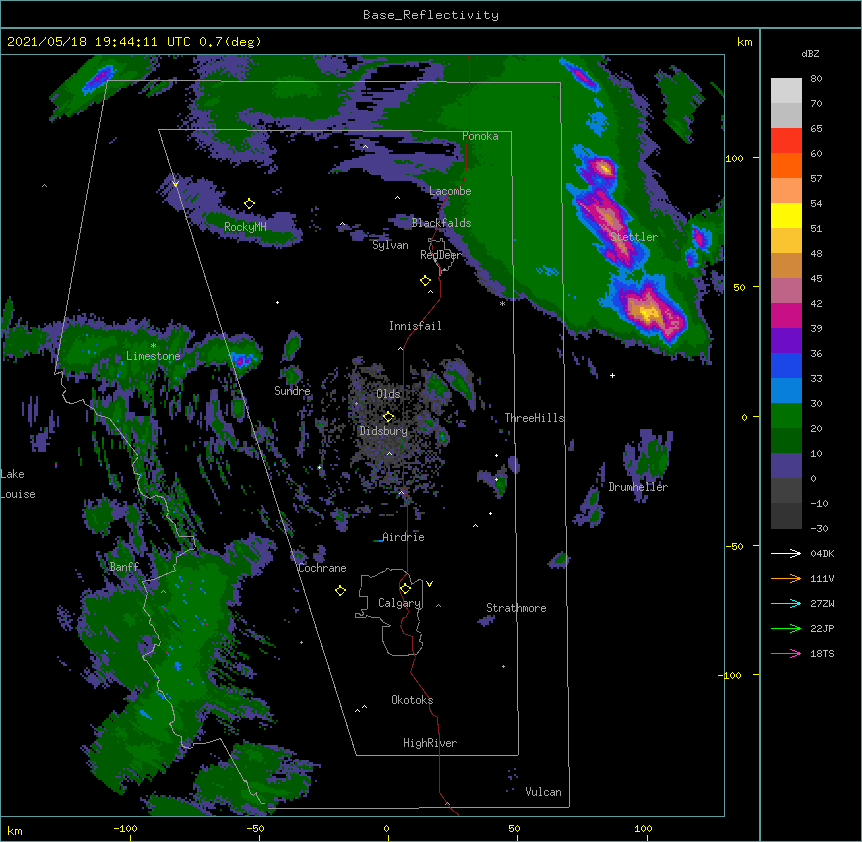Image resolution: width=862 pixels, height=842 pixels.
Task: Pick the purple 36-39 dBZ legend swatch
Action: 786,341
